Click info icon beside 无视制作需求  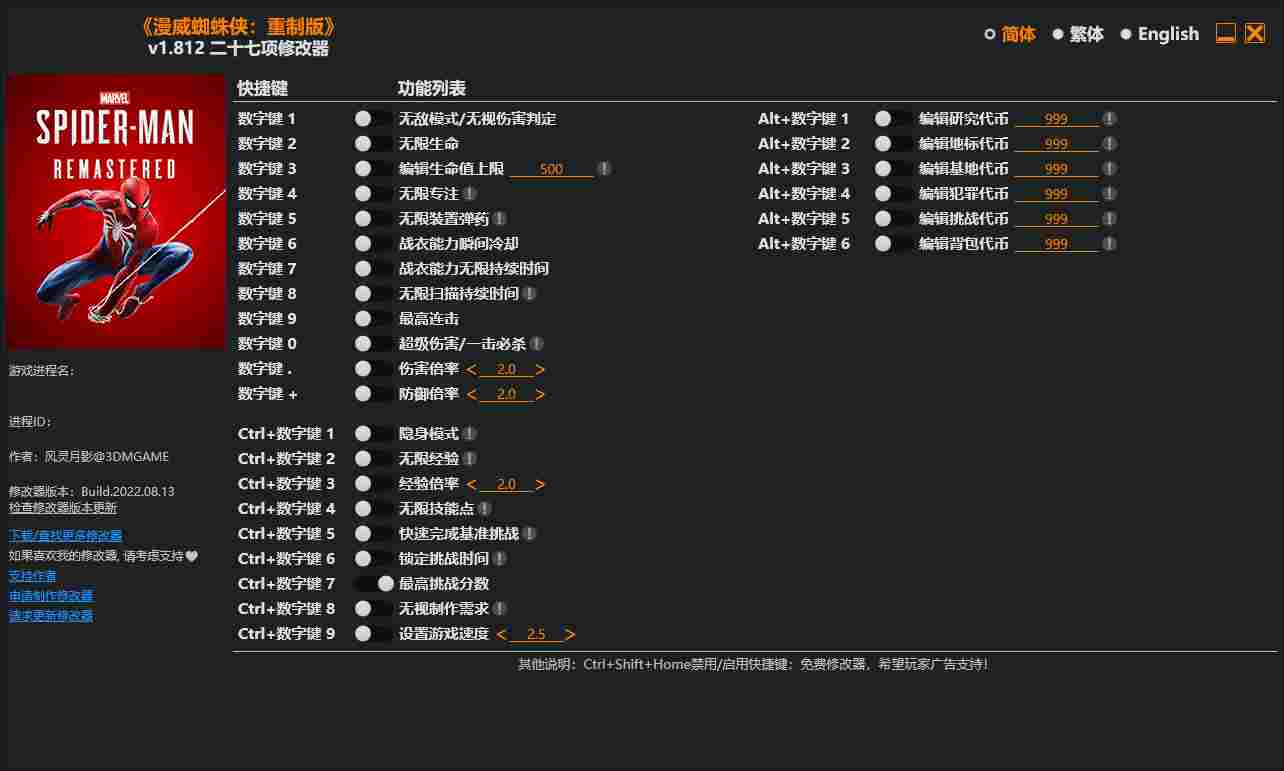pyautogui.click(x=499, y=609)
